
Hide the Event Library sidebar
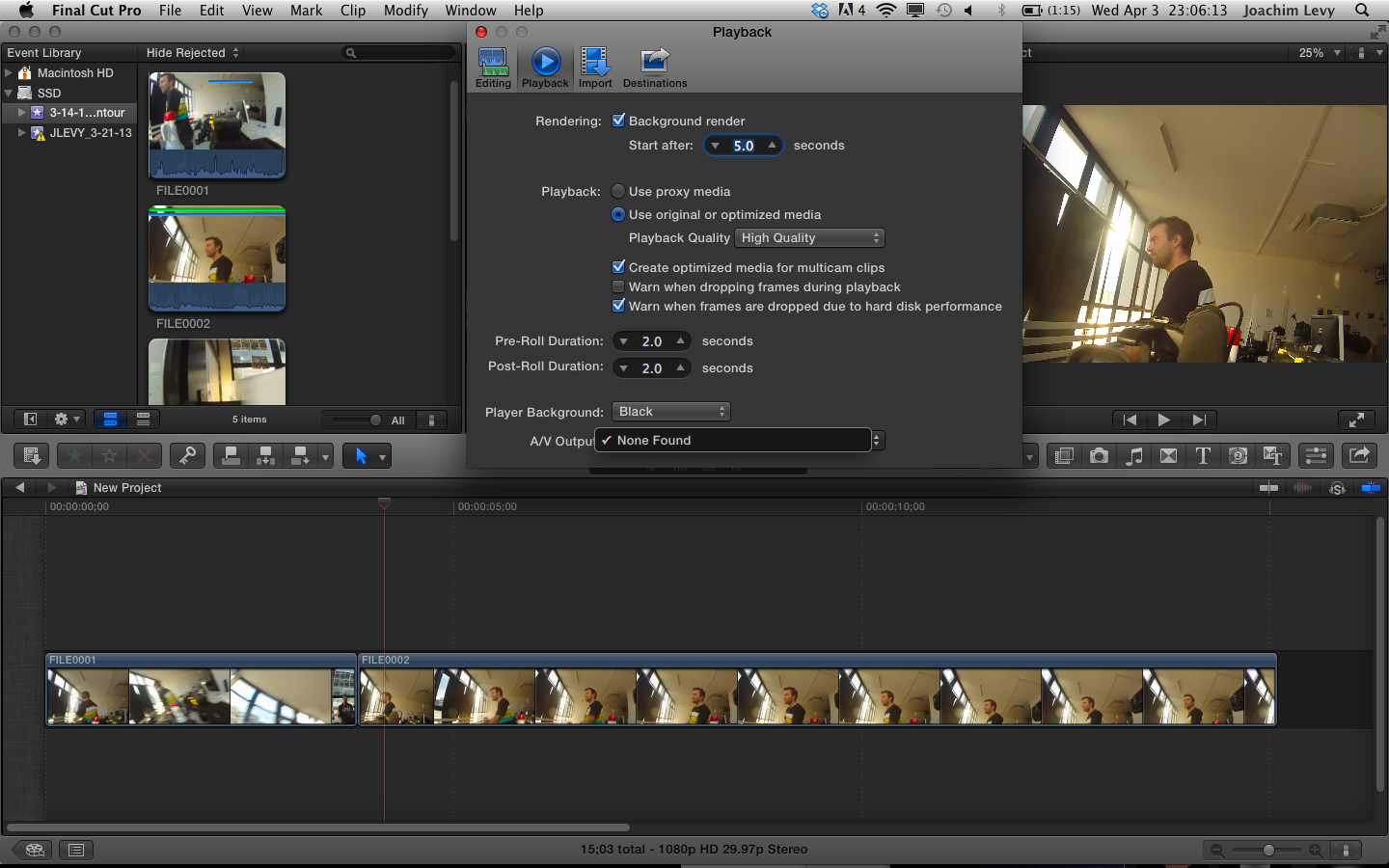click(30, 420)
